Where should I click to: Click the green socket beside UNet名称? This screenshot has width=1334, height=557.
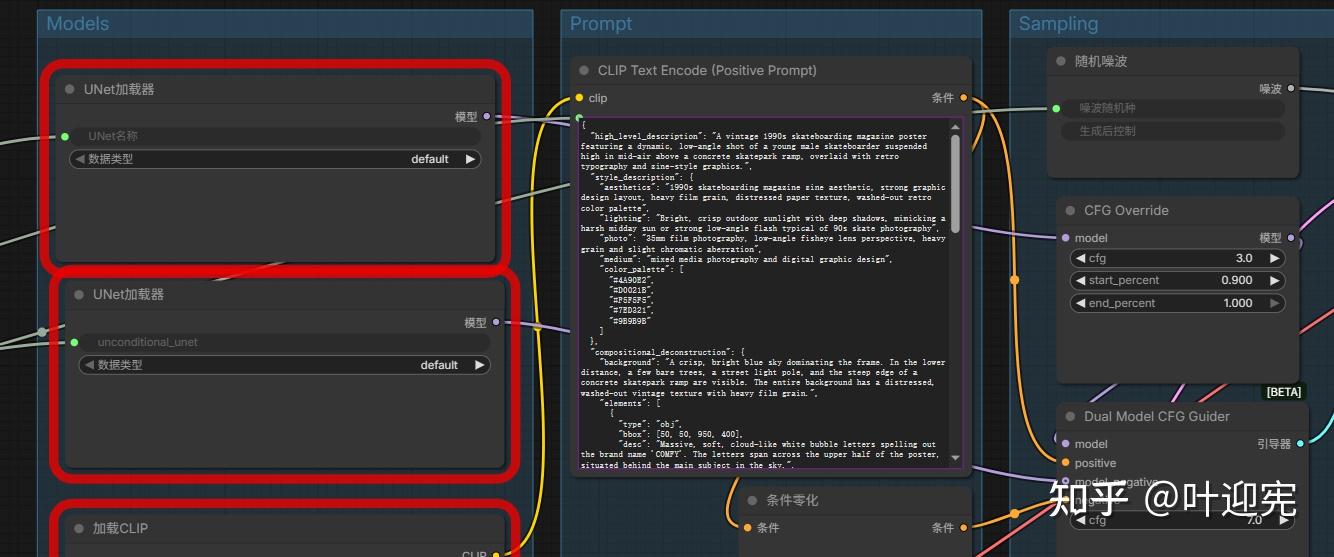[65, 136]
